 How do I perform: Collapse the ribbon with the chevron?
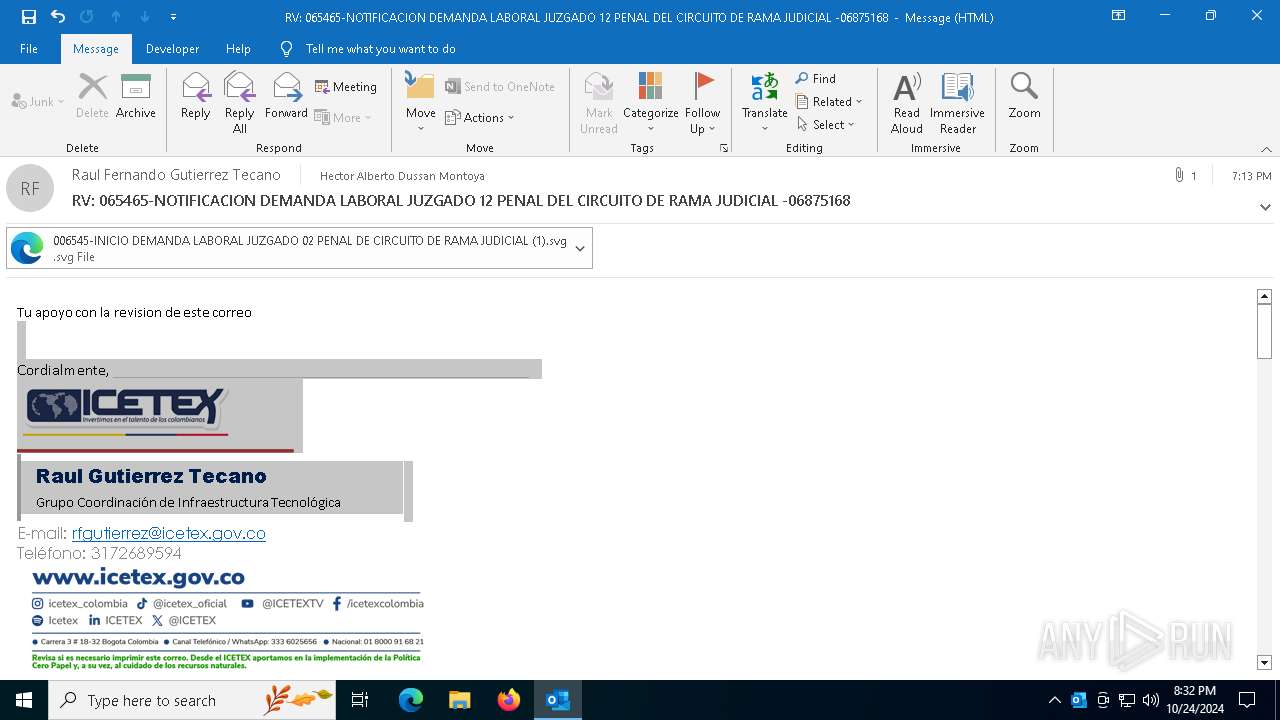1266,149
